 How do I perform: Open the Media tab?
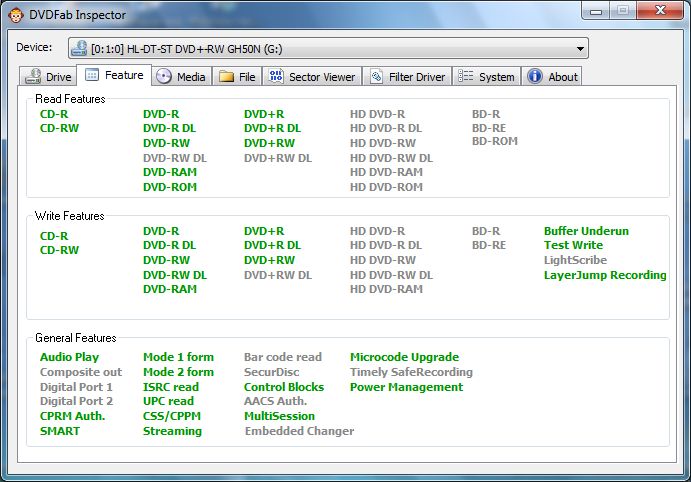click(182, 76)
